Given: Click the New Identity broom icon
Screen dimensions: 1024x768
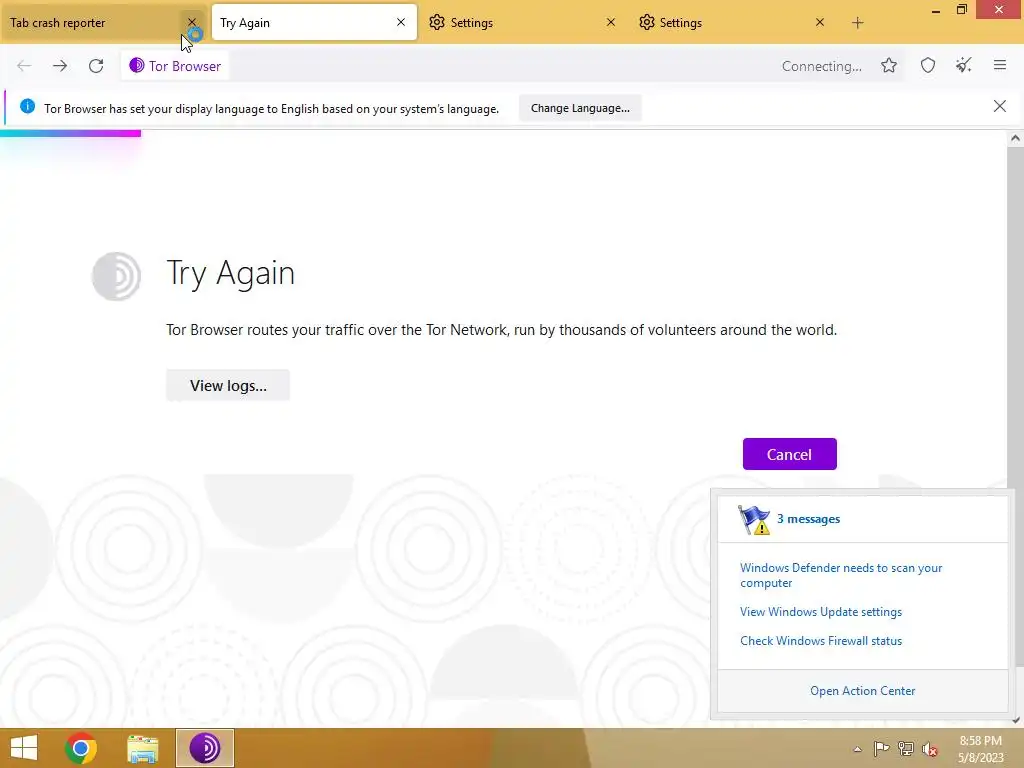Looking at the screenshot, I should coord(964,65).
